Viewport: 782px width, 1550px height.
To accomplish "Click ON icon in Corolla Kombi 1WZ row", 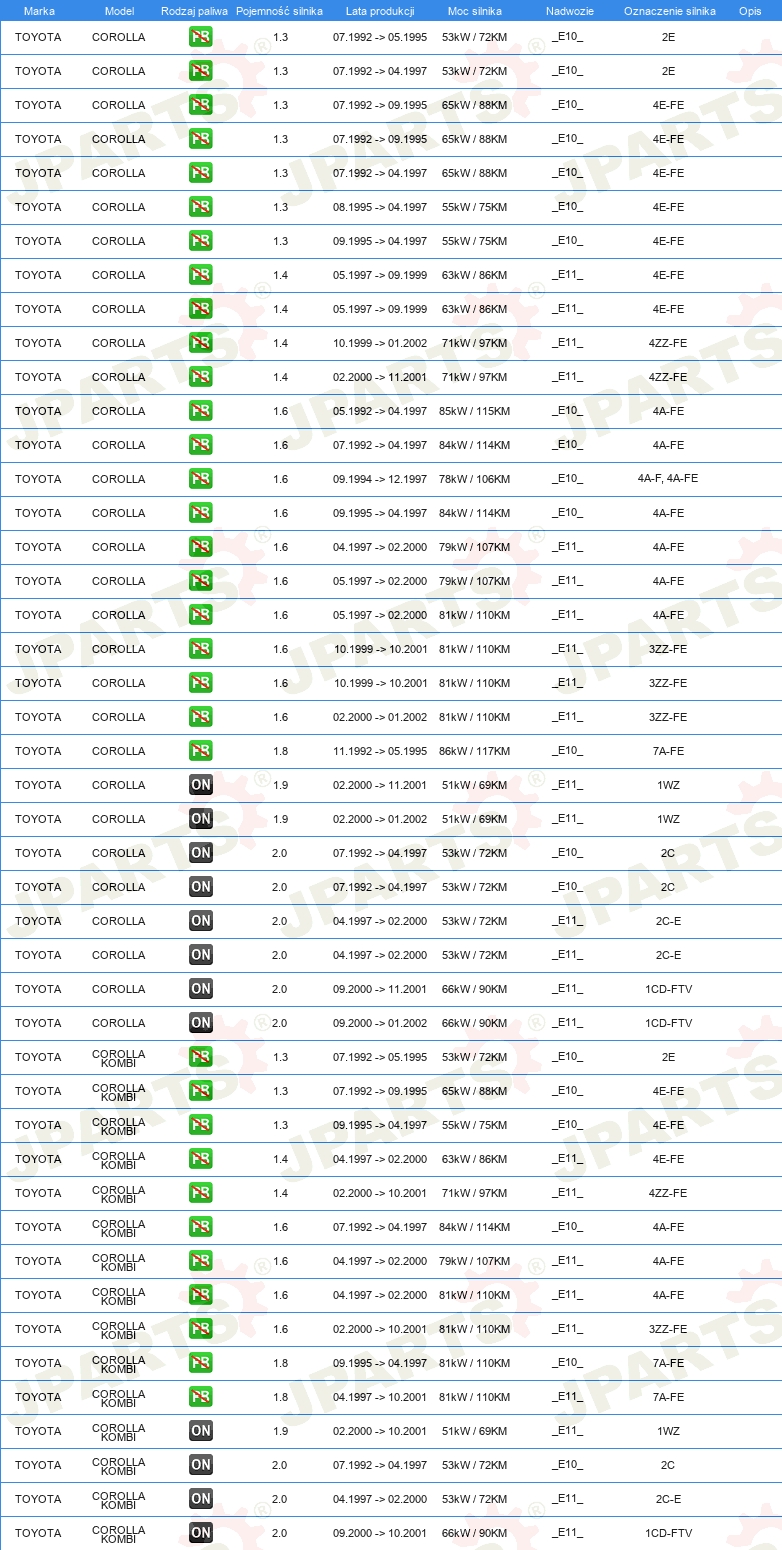I will 200,1431.
